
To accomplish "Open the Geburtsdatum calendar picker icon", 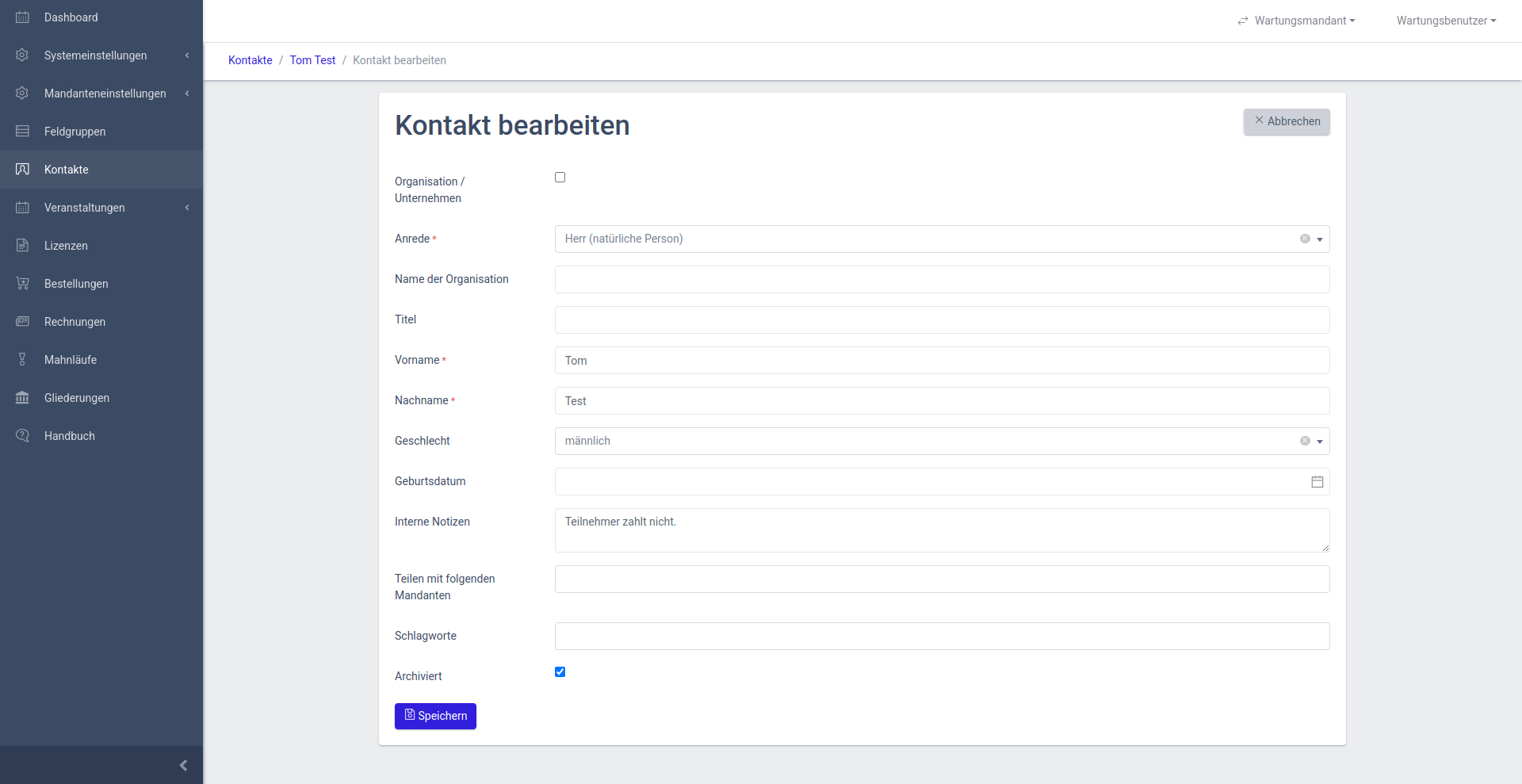I will click(x=1317, y=482).
